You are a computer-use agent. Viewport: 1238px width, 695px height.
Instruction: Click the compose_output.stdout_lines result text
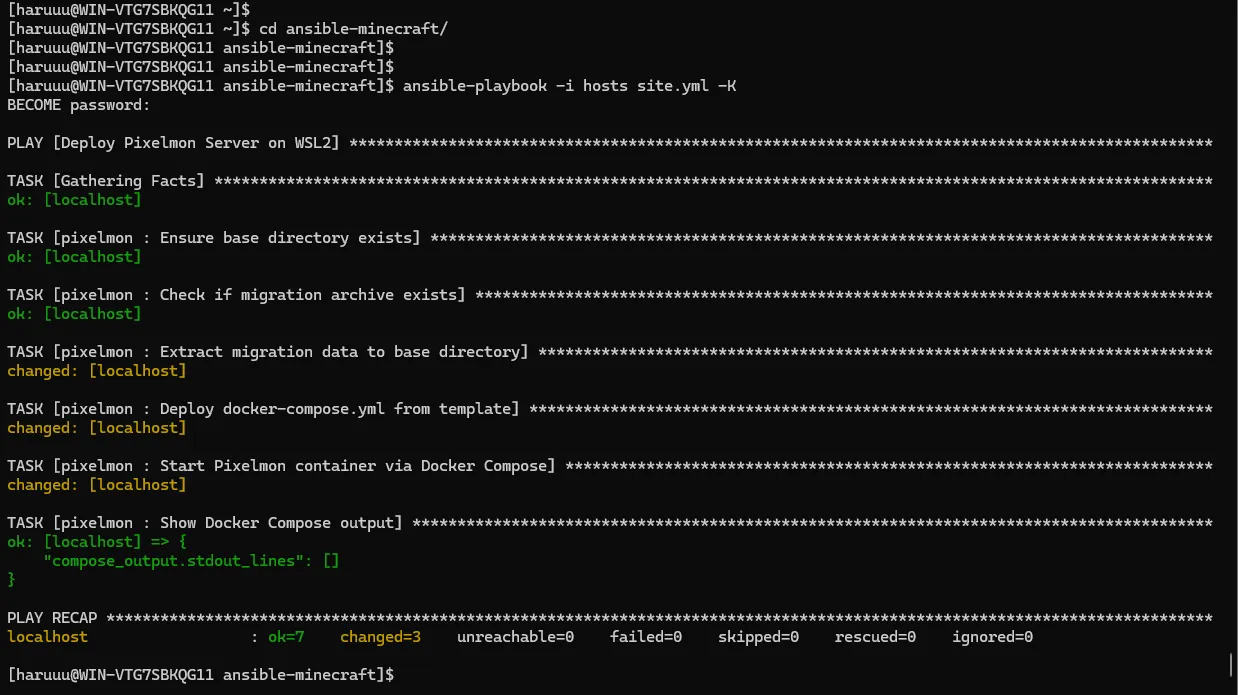(191, 561)
